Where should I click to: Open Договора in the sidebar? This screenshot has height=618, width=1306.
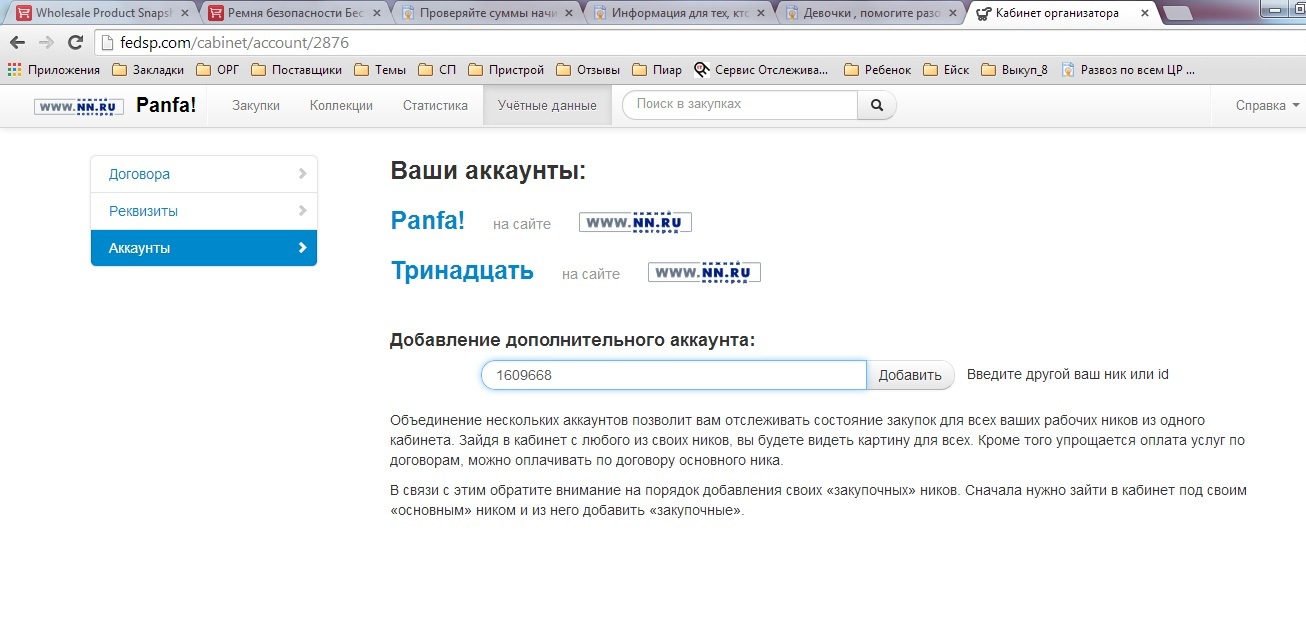(x=204, y=174)
